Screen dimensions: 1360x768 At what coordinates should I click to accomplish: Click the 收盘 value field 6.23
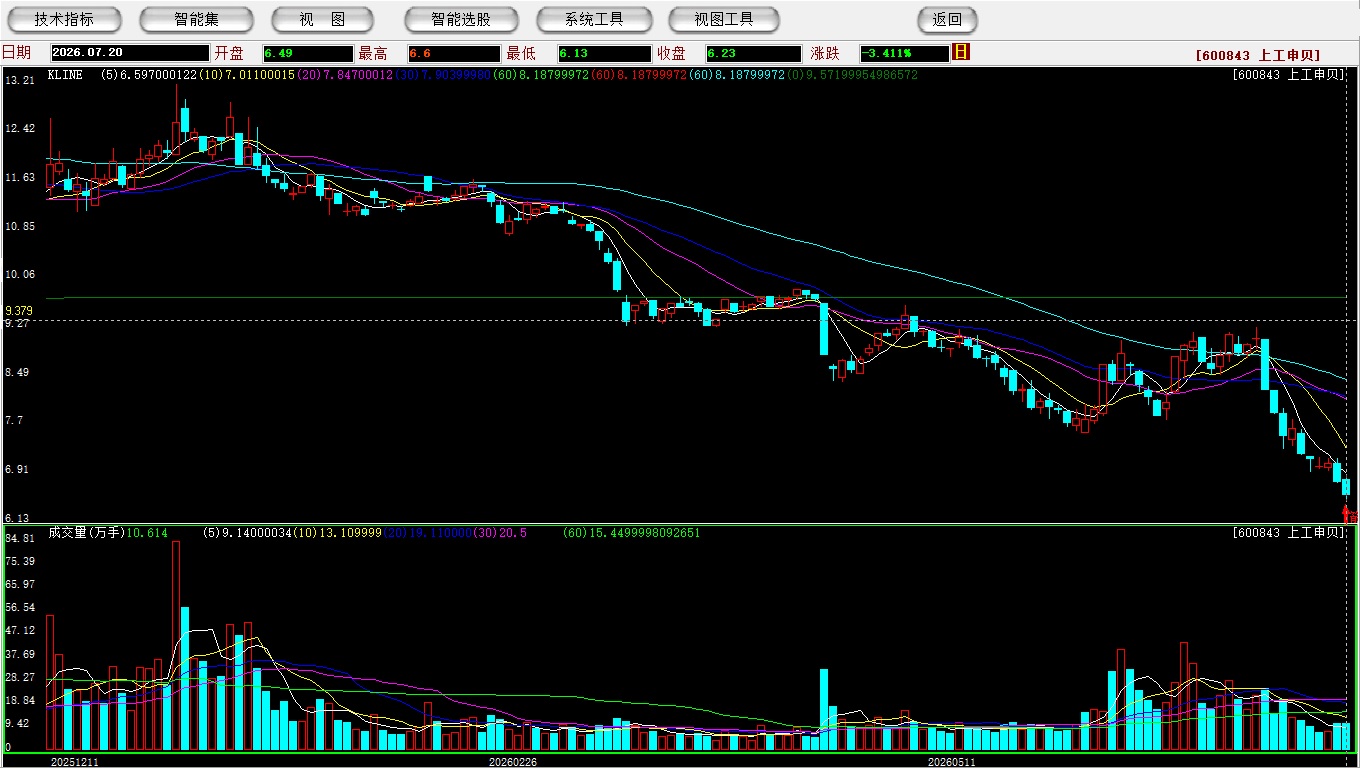(753, 53)
